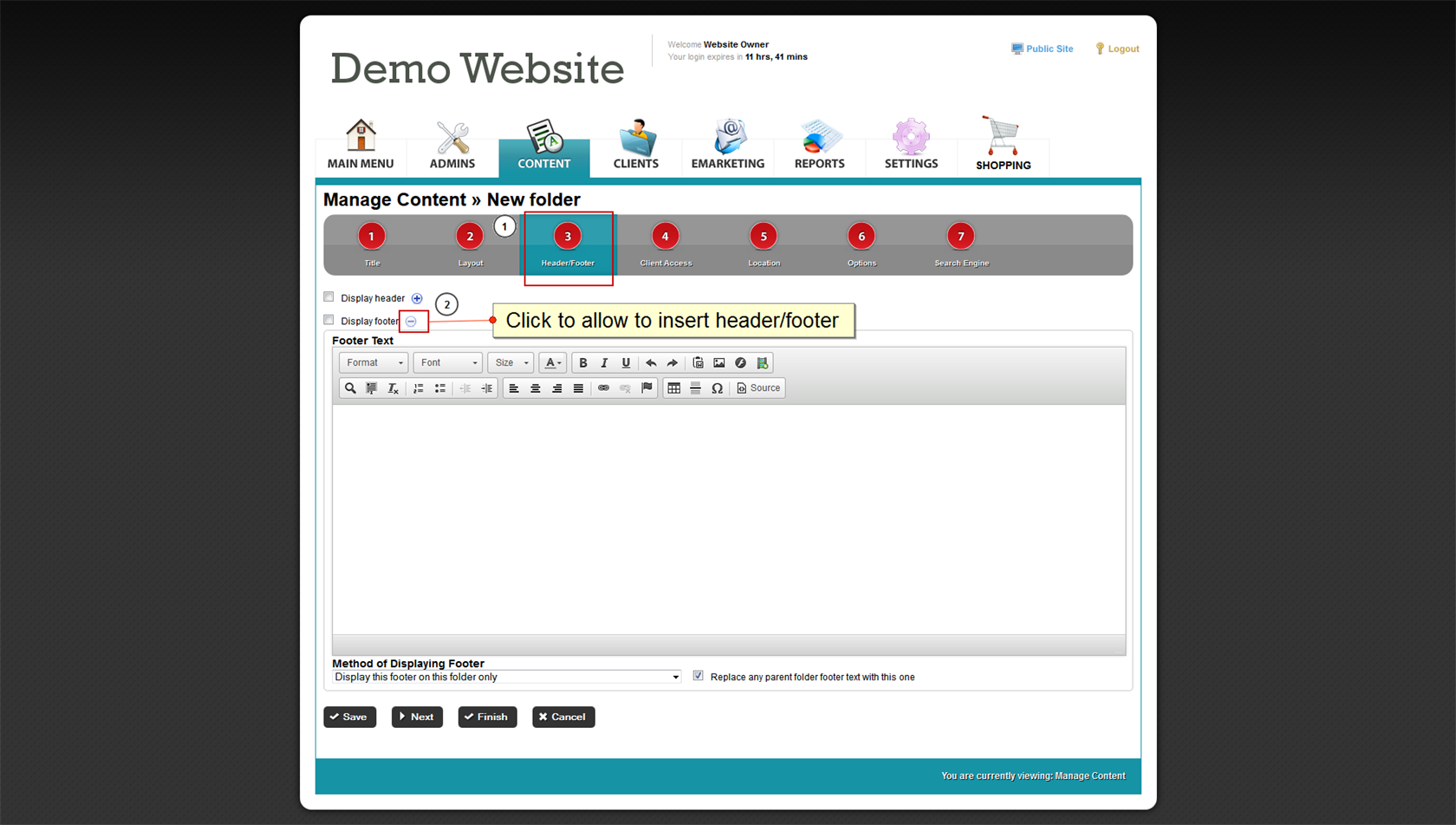The width and height of the screenshot is (1456, 825).
Task: Click the Finish button
Action: (487, 717)
